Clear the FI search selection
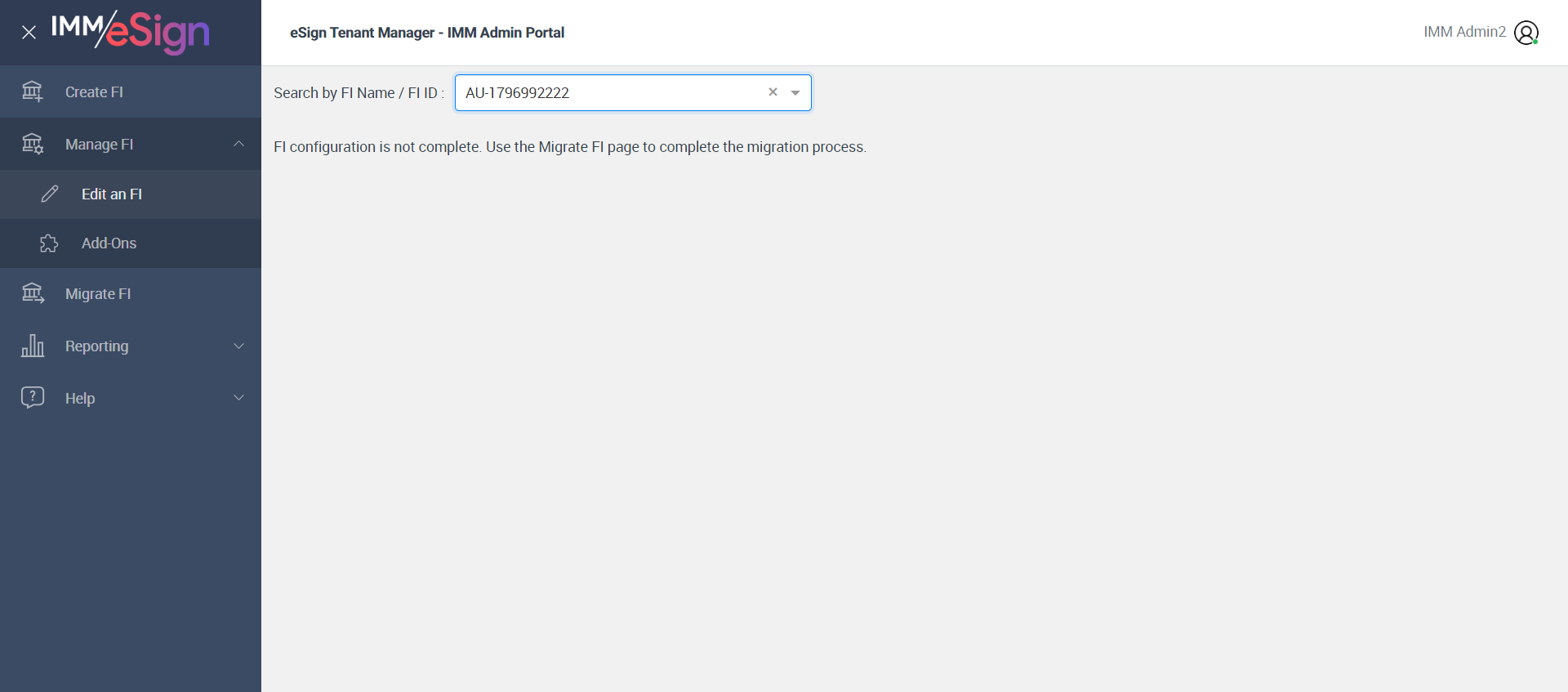Screen dimensions: 1568x692 (773, 92)
